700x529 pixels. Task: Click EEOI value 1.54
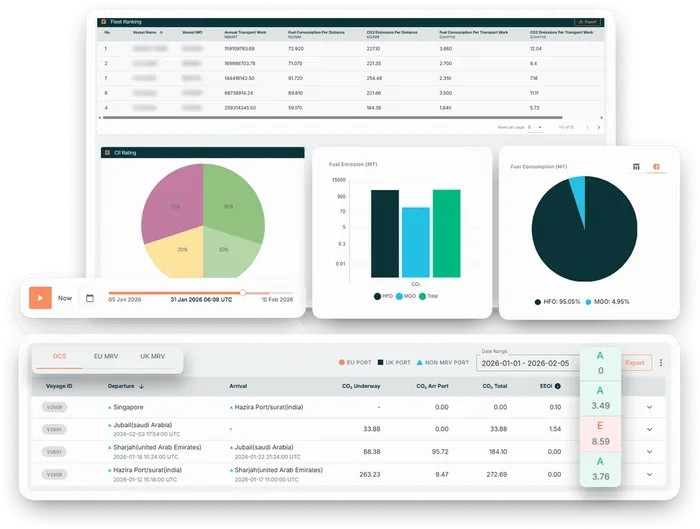click(x=555, y=429)
